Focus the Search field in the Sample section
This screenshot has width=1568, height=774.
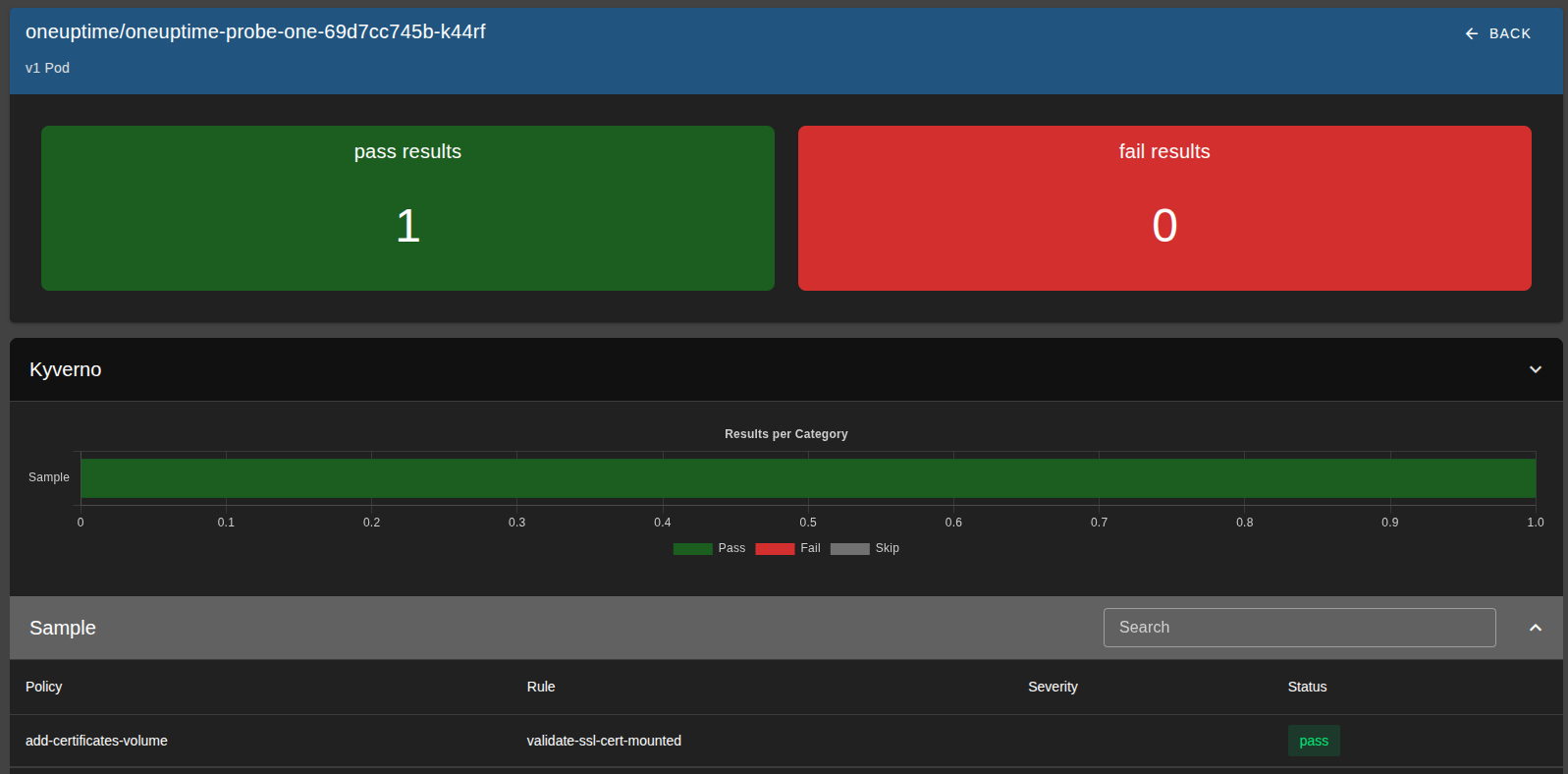1298,628
